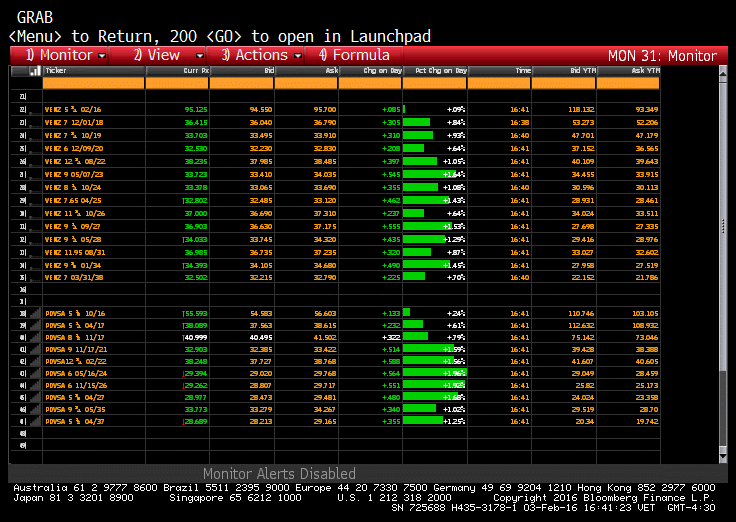Viewport: 736px width, 522px height.
Task: Select the PDVSA 6 05/16/24 ticker
Action: 76,373
